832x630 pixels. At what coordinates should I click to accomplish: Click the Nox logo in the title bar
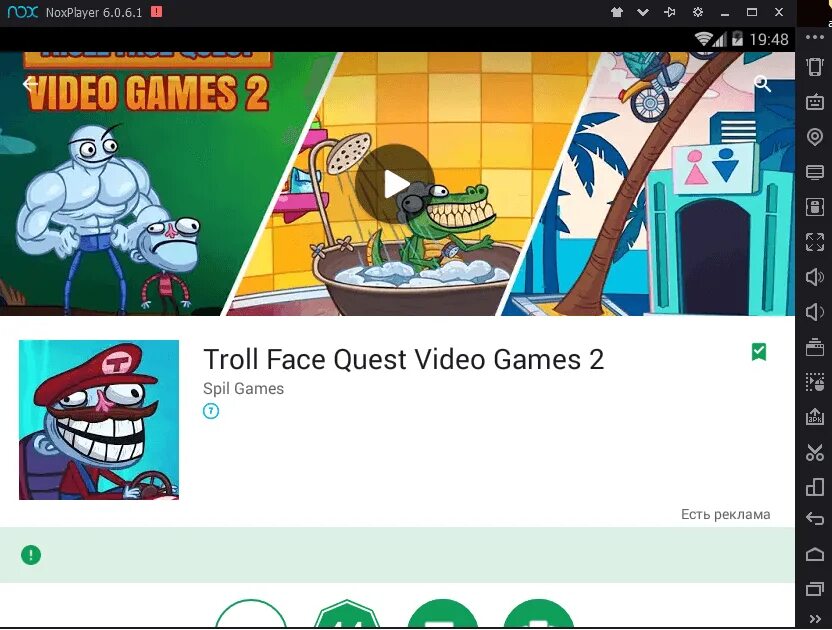22,12
